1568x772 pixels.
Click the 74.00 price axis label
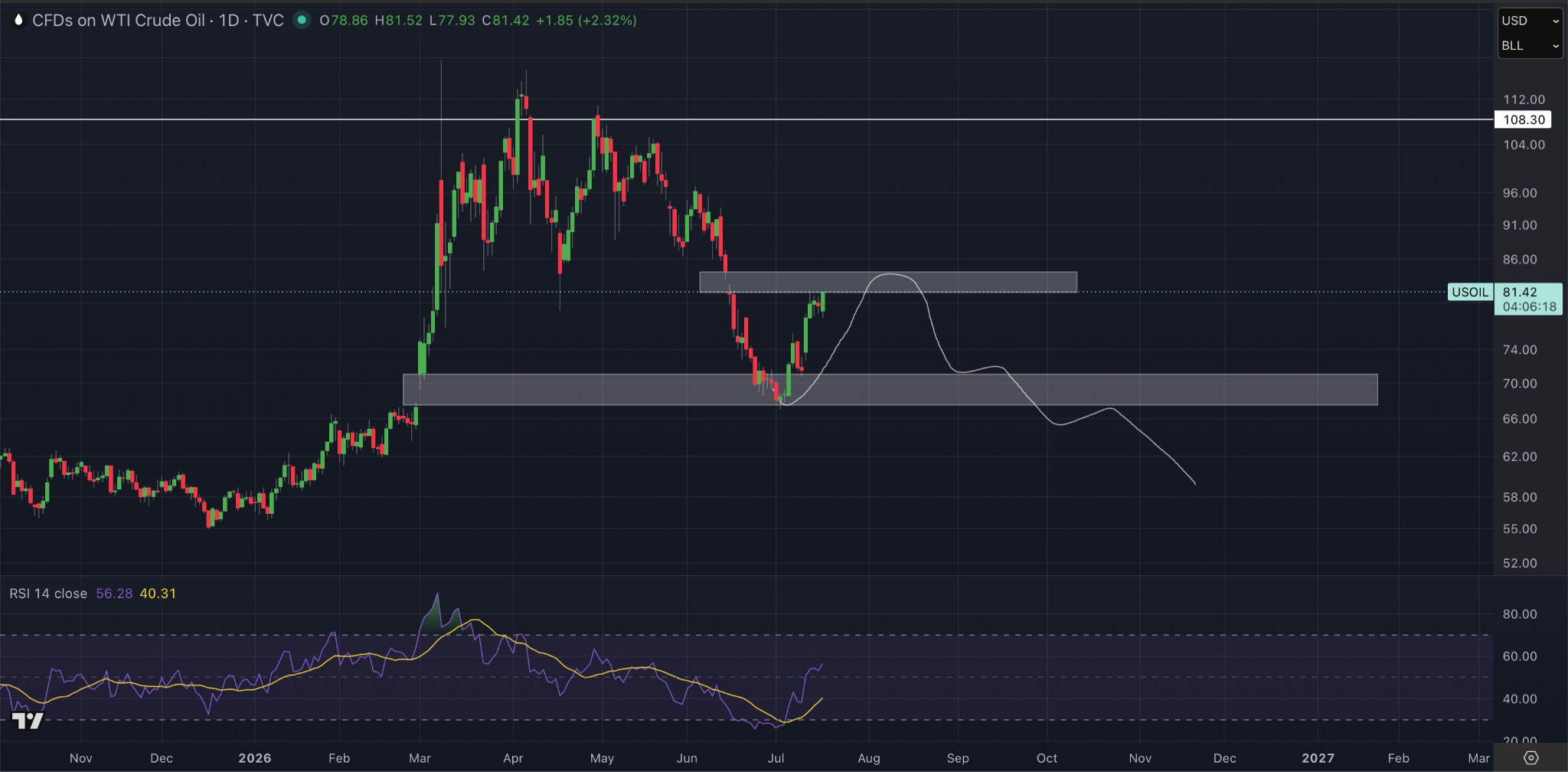[1520, 350]
